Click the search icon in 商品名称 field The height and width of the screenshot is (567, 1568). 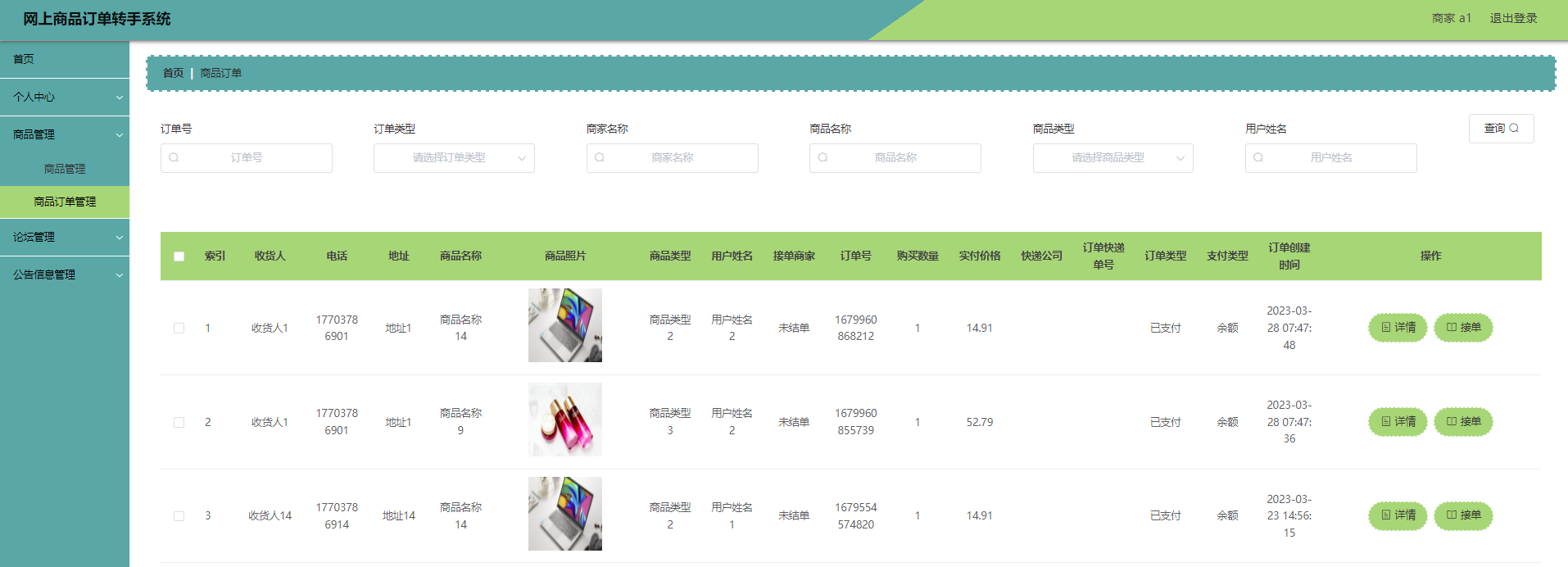[x=823, y=157]
